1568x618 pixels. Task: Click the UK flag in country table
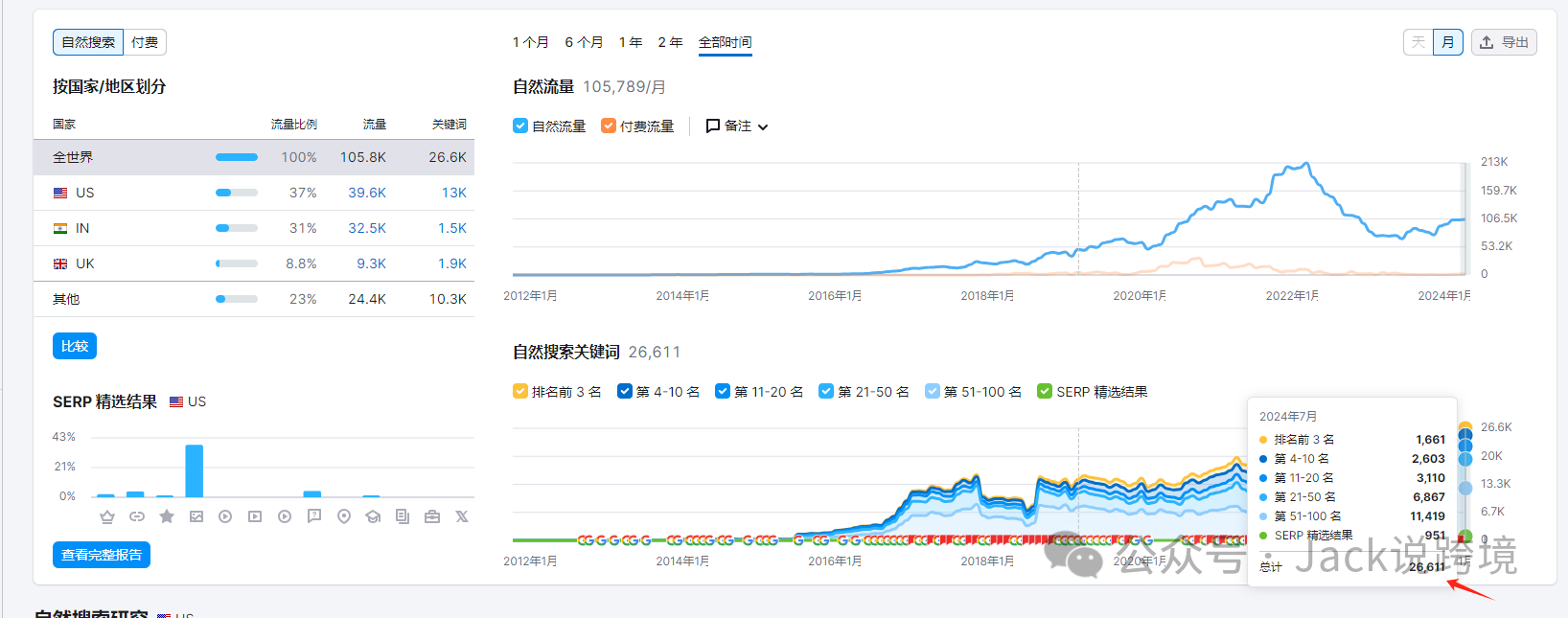pyautogui.click(x=60, y=263)
